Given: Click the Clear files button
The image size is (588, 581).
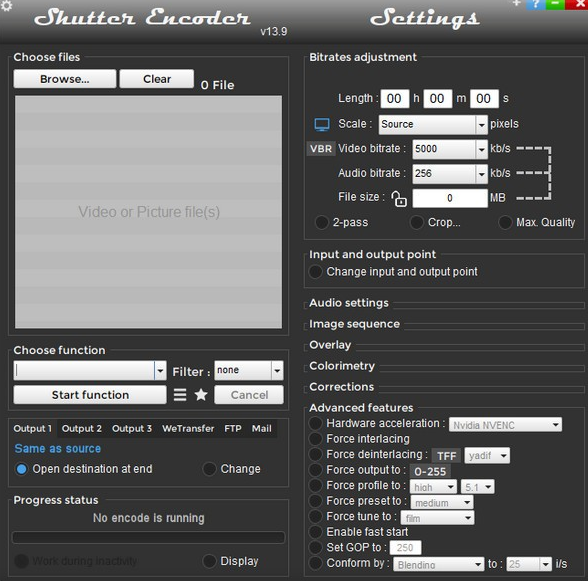Looking at the screenshot, I should pos(157,79).
